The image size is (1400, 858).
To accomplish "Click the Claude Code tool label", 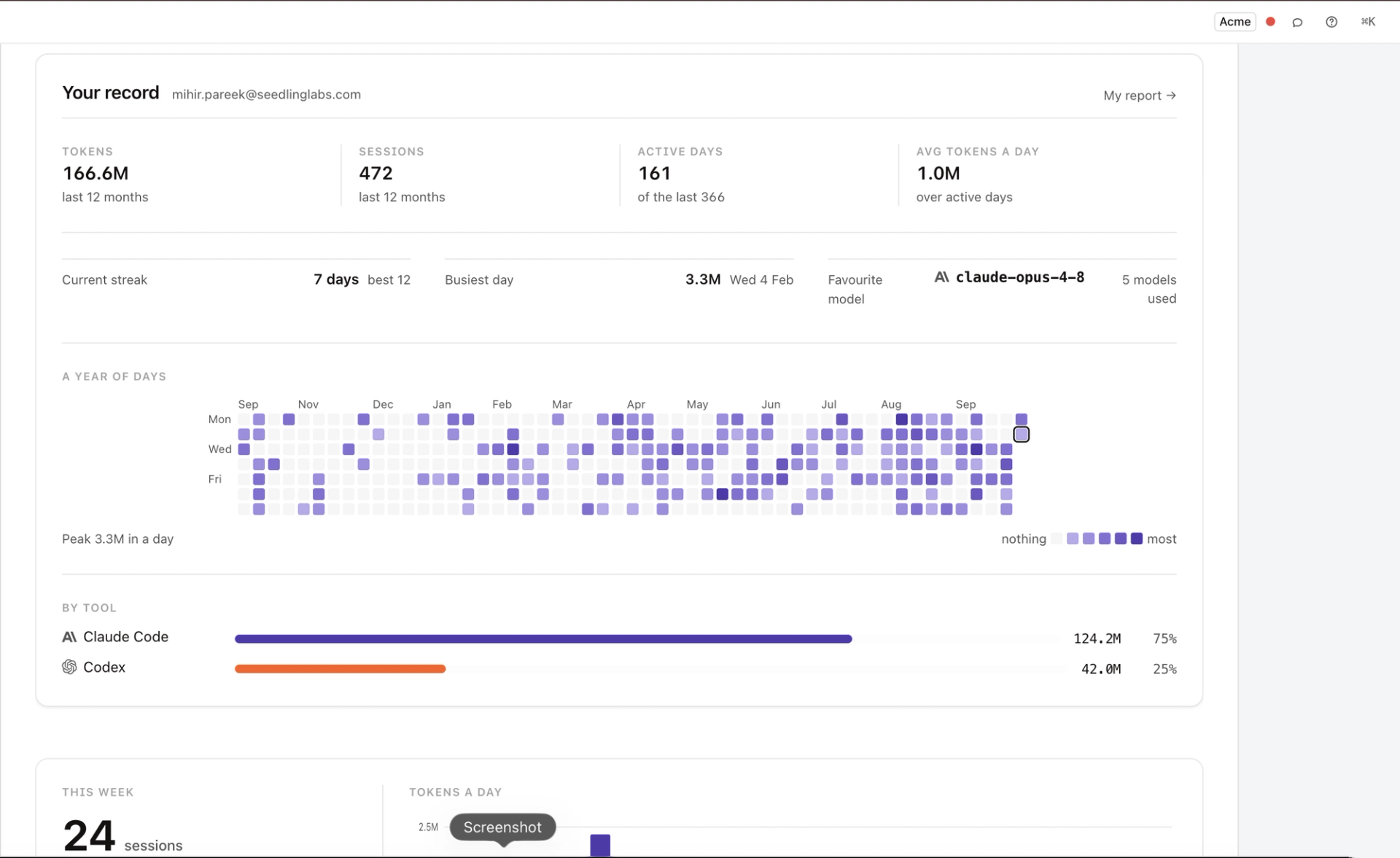I will (125, 637).
